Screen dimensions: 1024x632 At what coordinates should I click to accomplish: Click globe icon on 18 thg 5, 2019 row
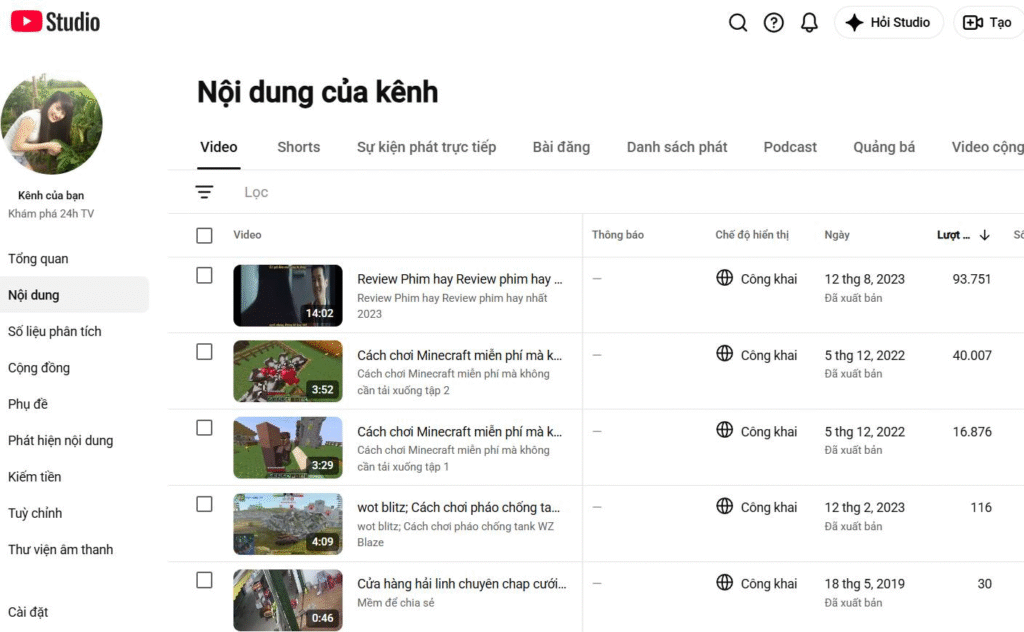click(724, 582)
